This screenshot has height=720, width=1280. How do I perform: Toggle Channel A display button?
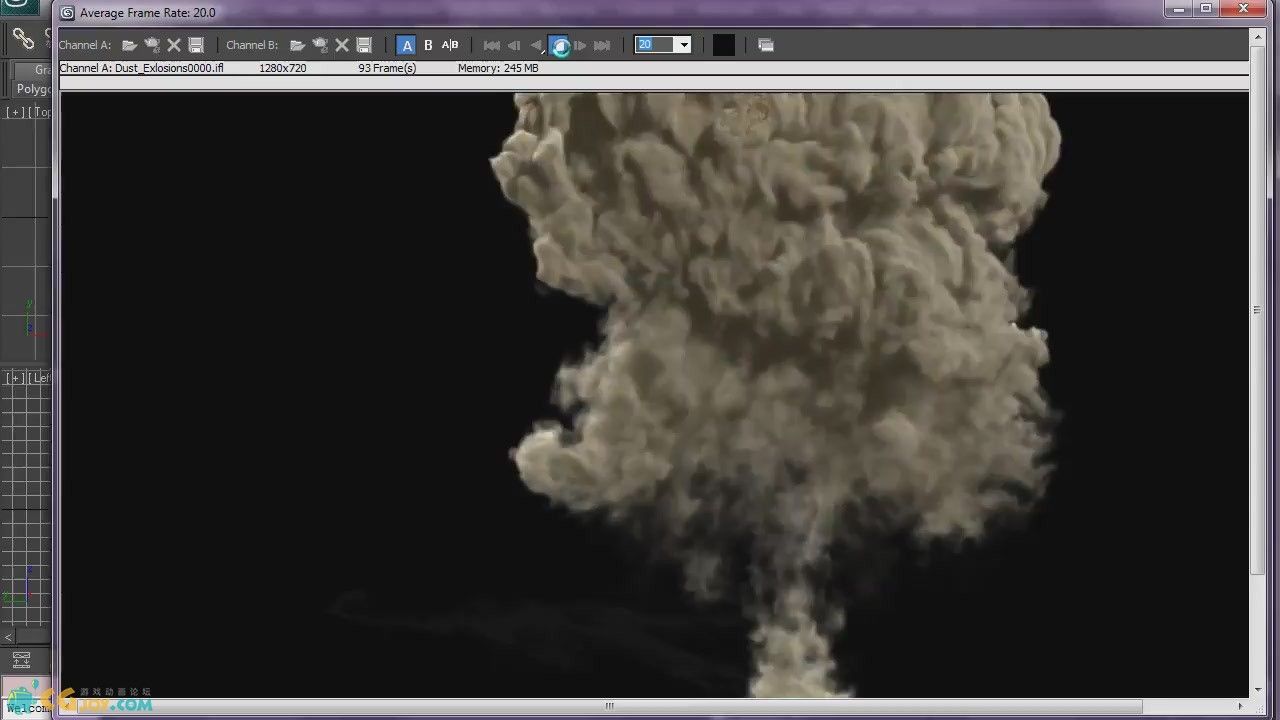pyautogui.click(x=407, y=45)
